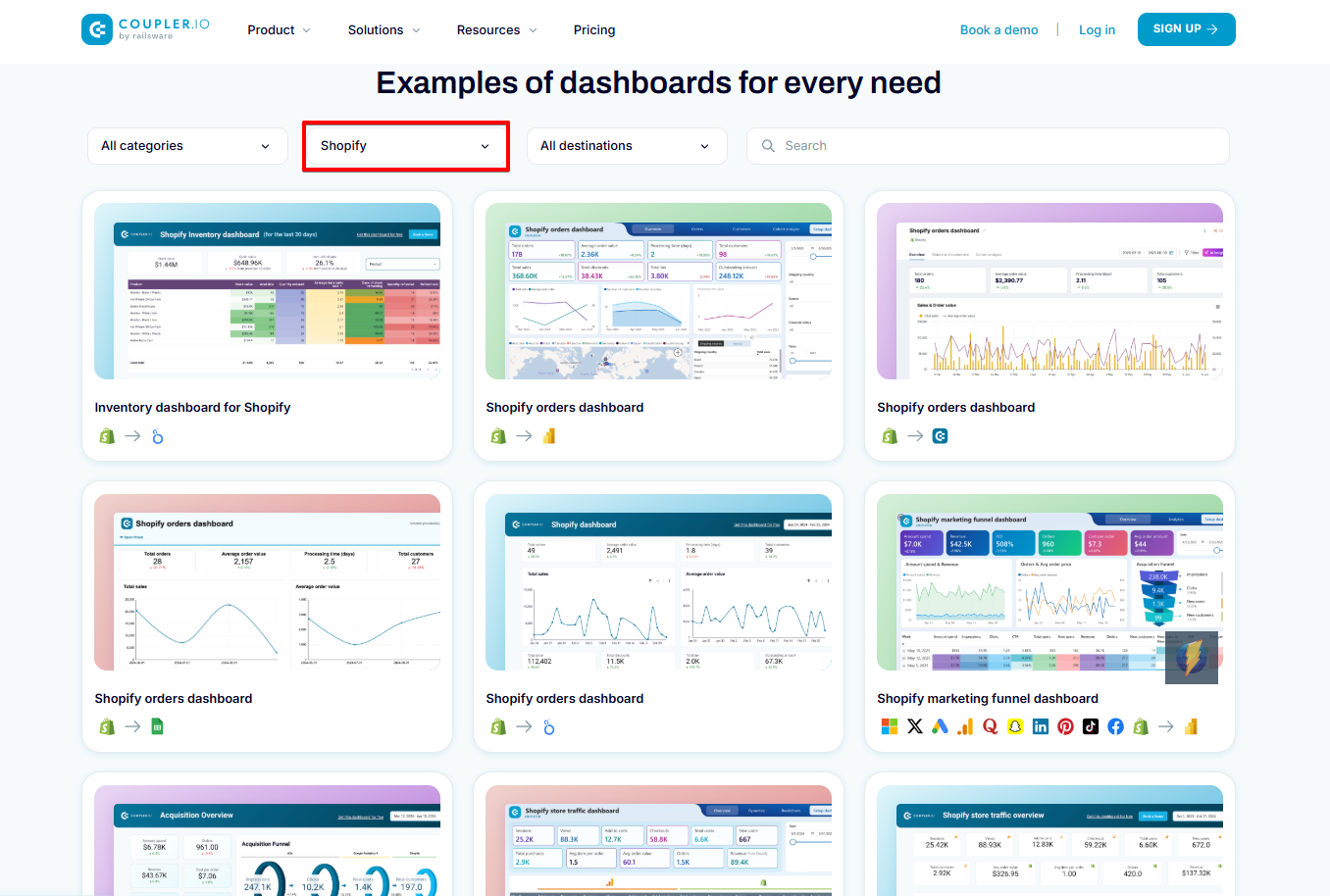Click the X (Twitter) icon

915,726
